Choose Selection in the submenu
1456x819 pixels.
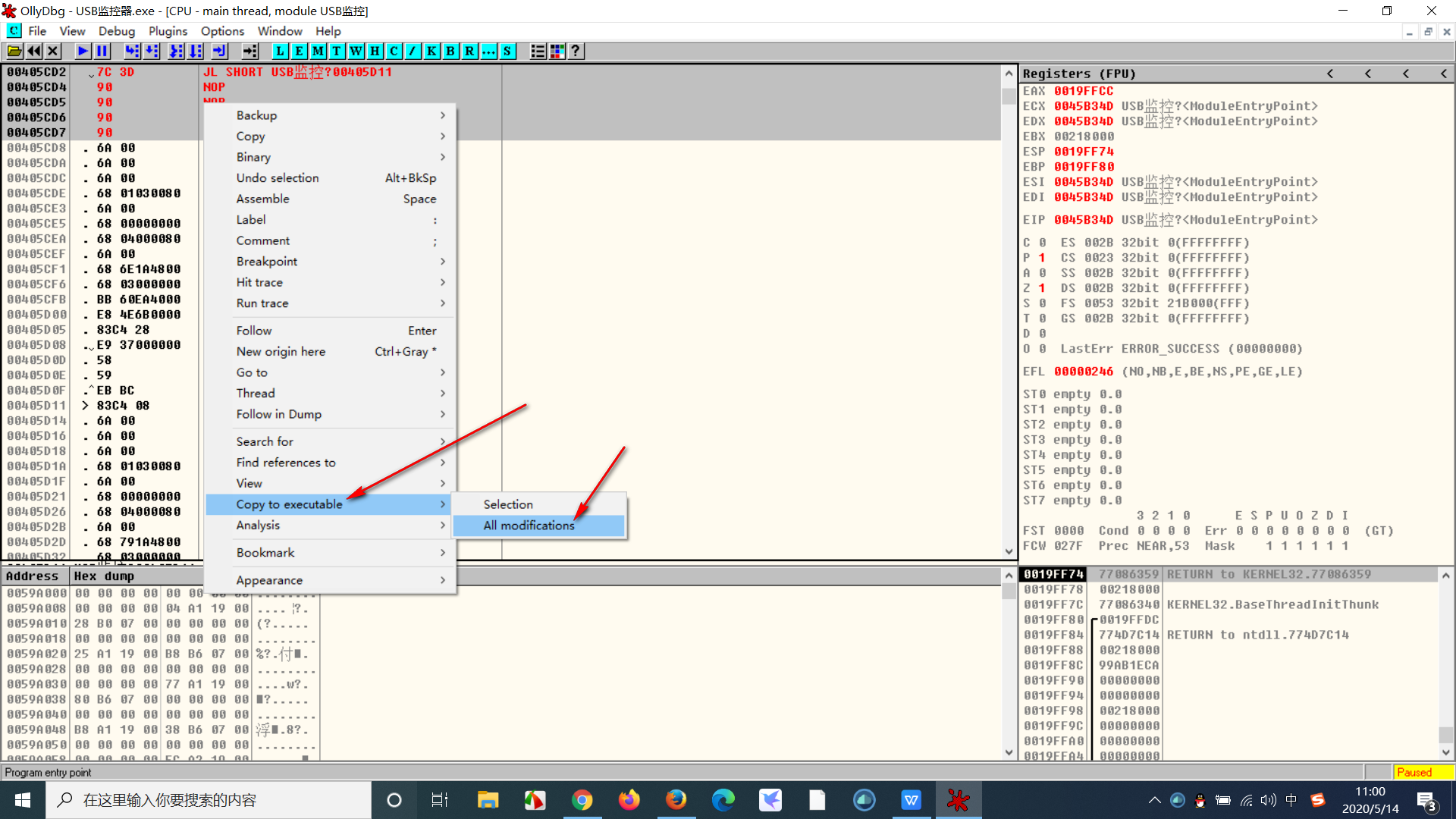click(x=508, y=504)
